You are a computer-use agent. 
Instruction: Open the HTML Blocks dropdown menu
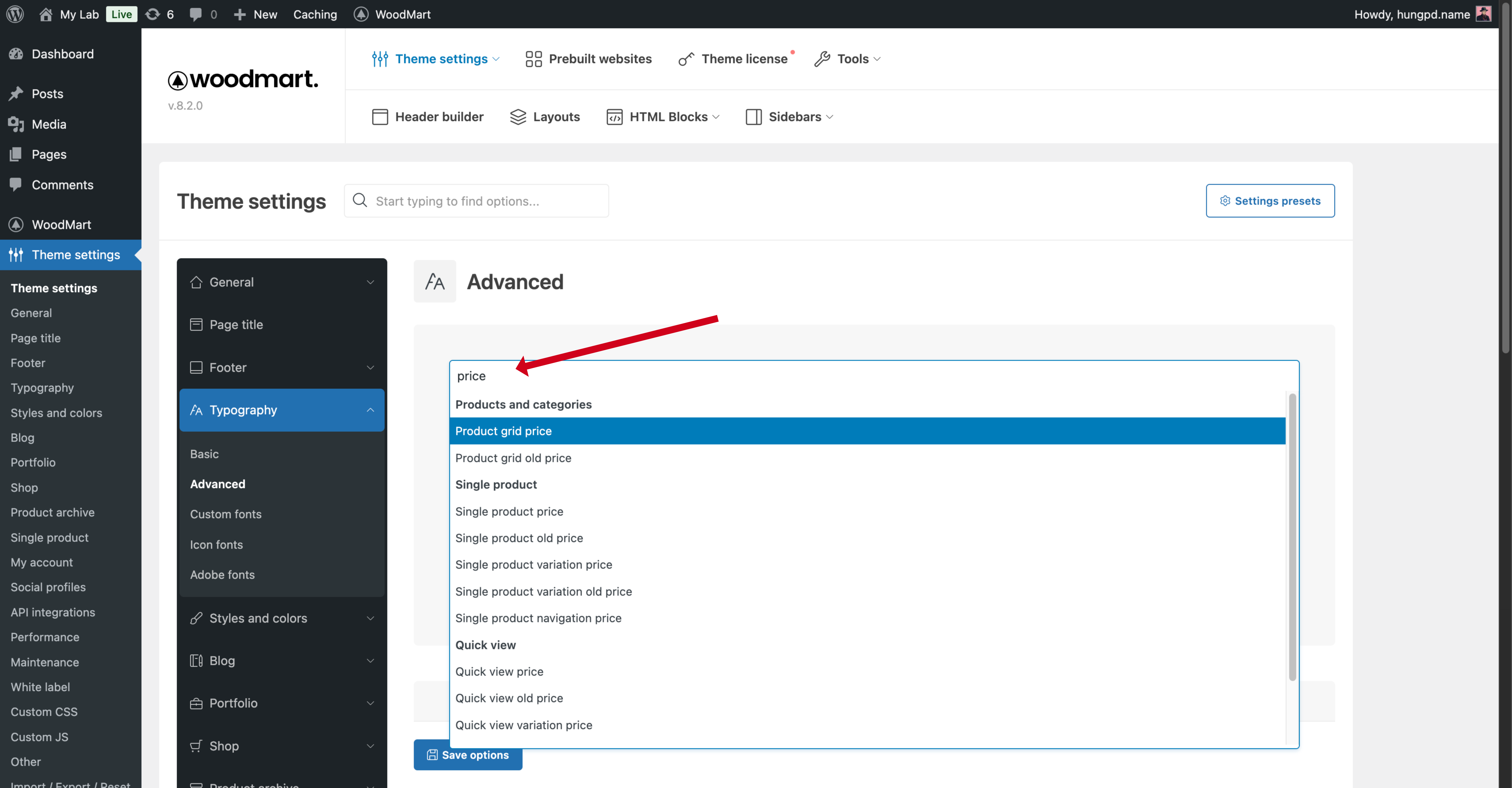pos(663,117)
